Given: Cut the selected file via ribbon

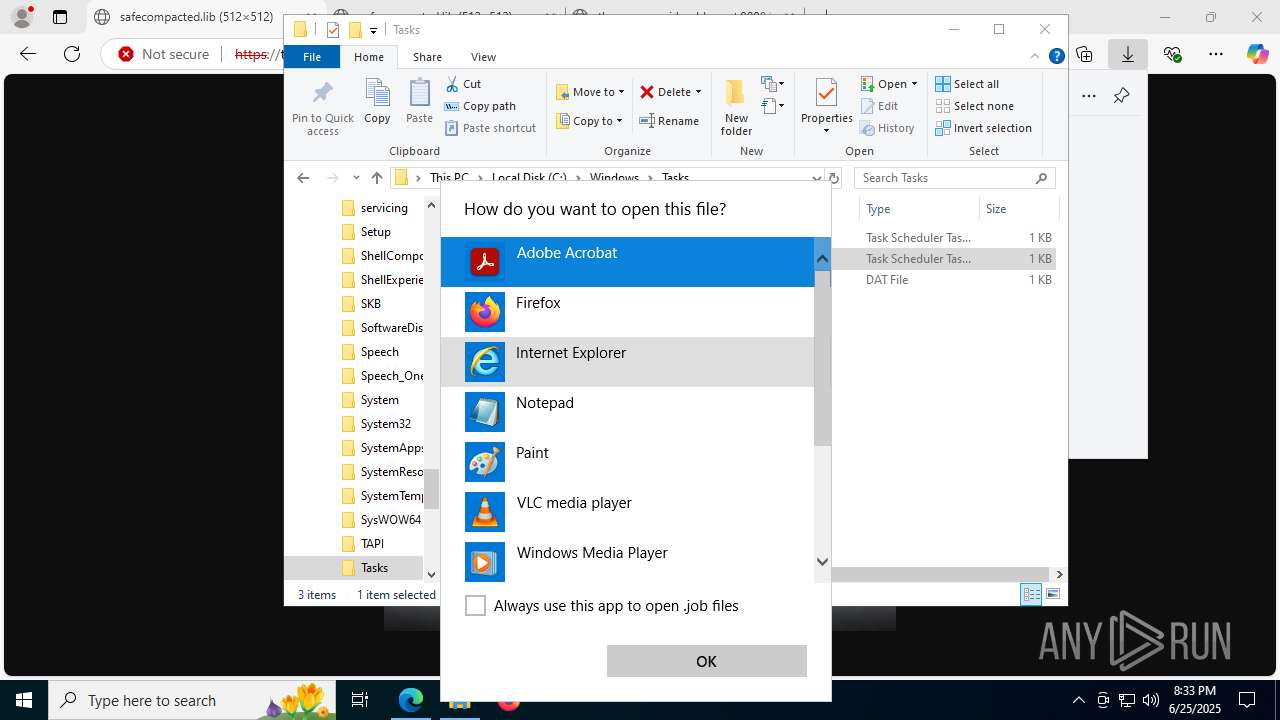Looking at the screenshot, I should [463, 84].
